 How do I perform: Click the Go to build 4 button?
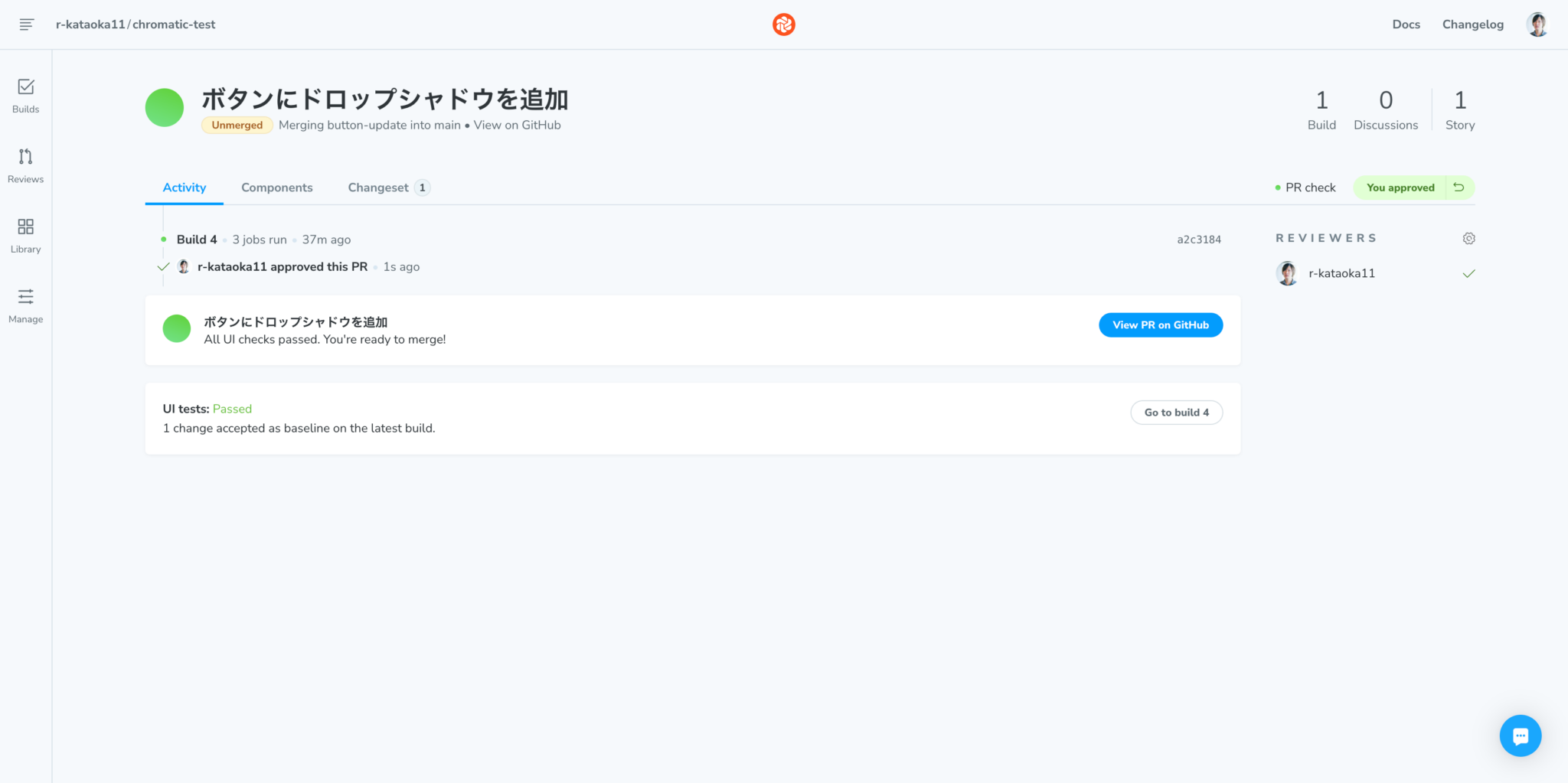click(x=1176, y=413)
